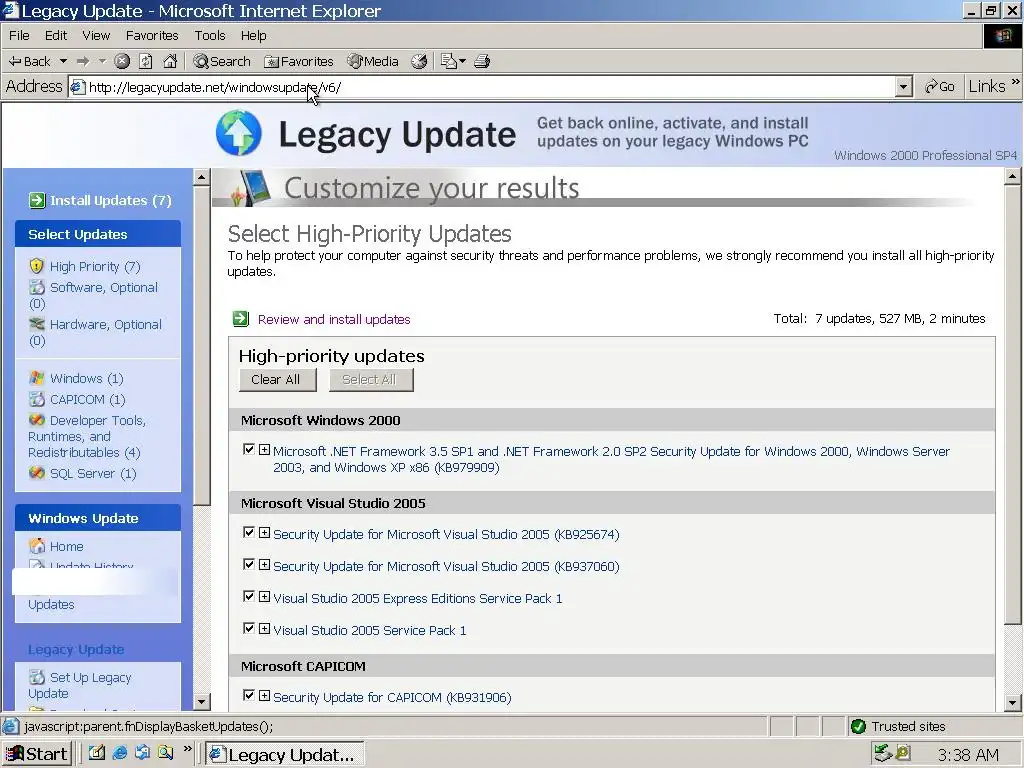Open the Address bar dropdown arrow
Image resolution: width=1024 pixels, height=768 pixels.
click(x=903, y=87)
